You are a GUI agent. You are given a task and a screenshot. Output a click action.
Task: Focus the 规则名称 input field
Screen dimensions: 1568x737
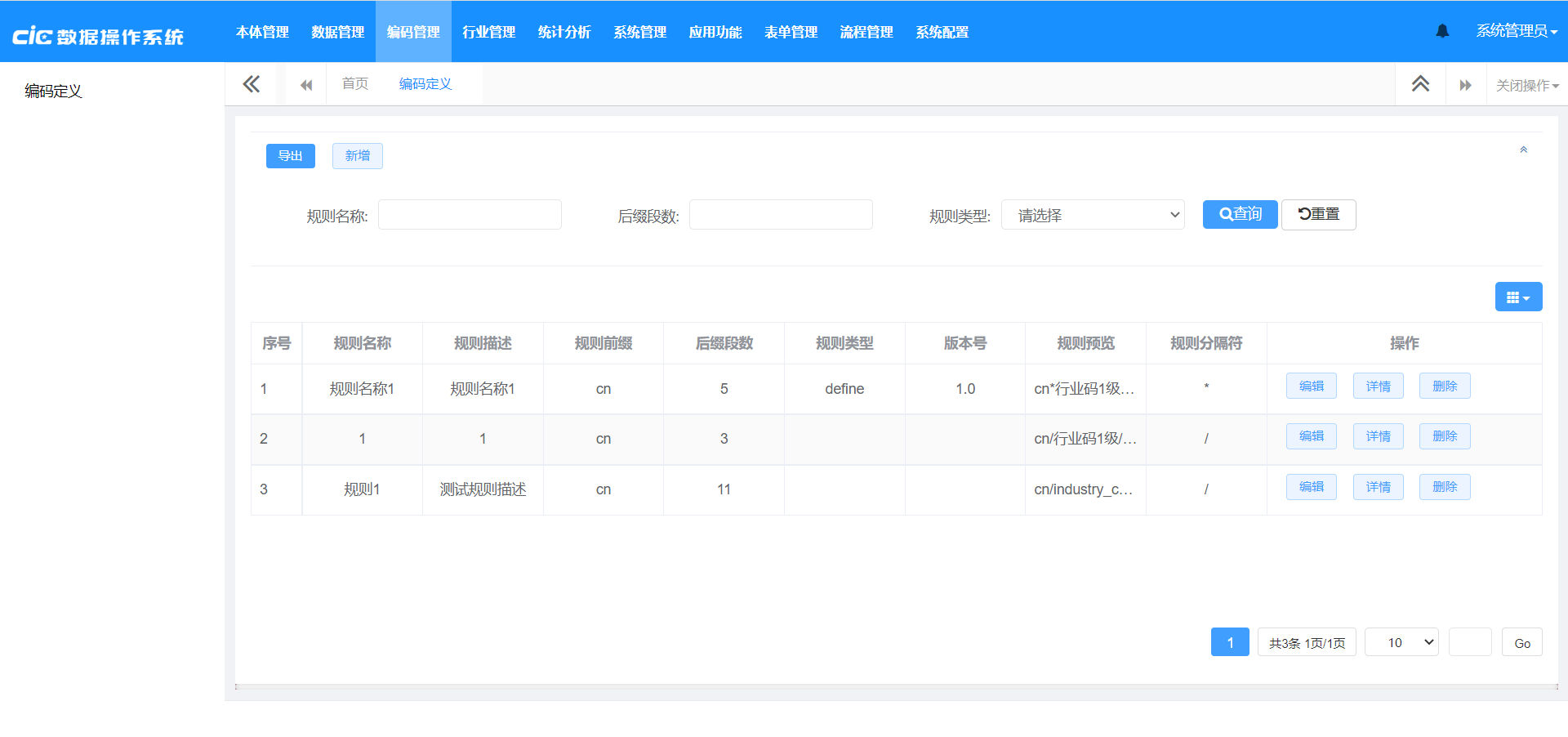coord(470,215)
